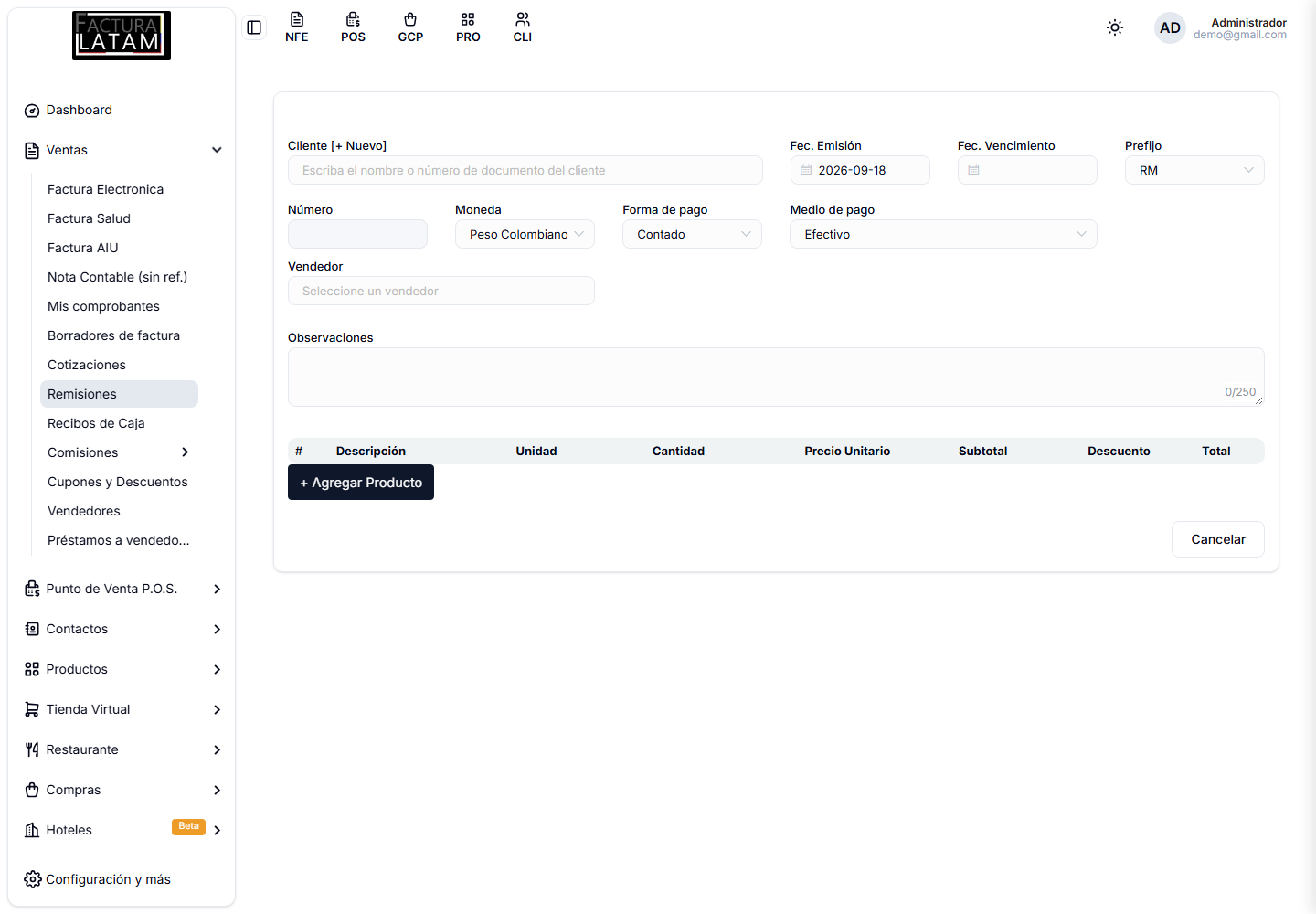Click the Cancelar button
The height and width of the screenshot is (914, 1316).
pyautogui.click(x=1218, y=539)
